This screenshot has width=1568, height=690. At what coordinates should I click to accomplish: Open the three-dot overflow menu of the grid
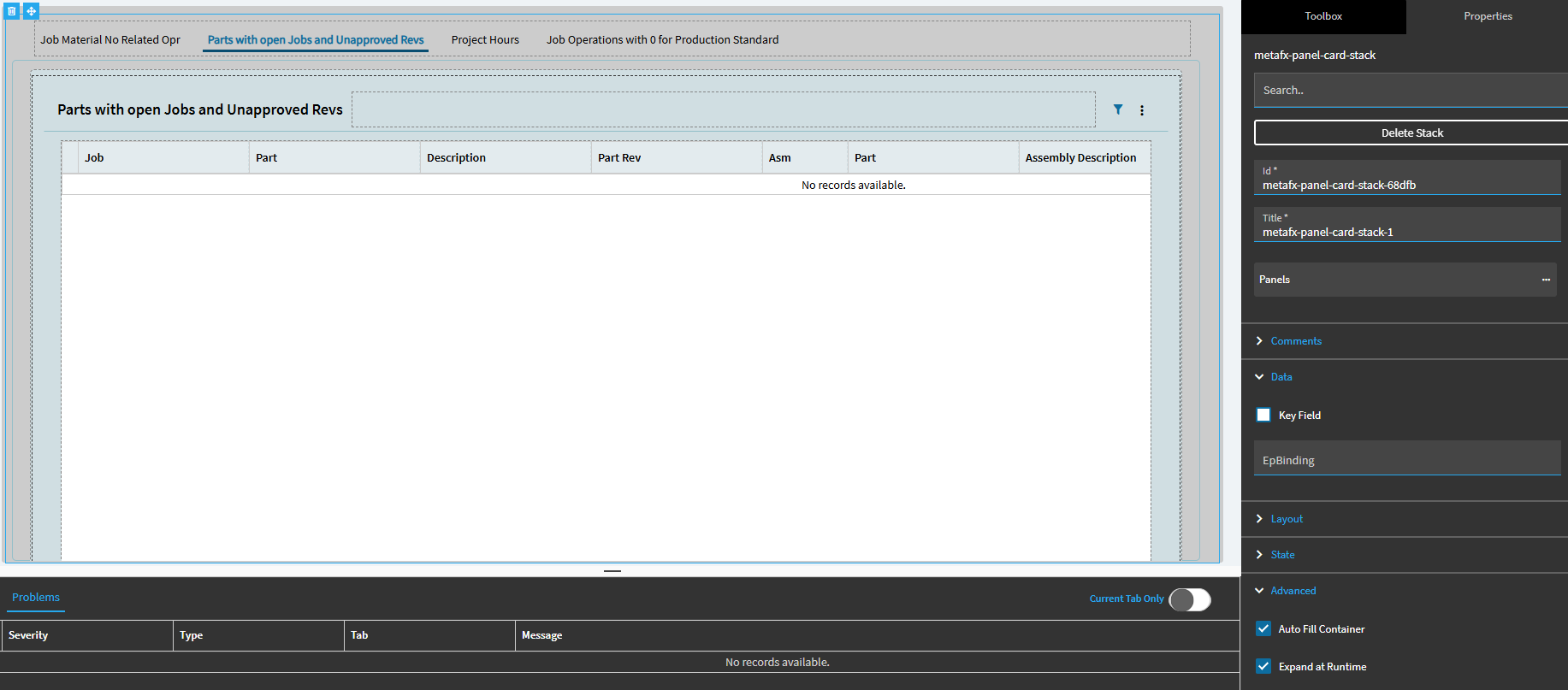1142,110
